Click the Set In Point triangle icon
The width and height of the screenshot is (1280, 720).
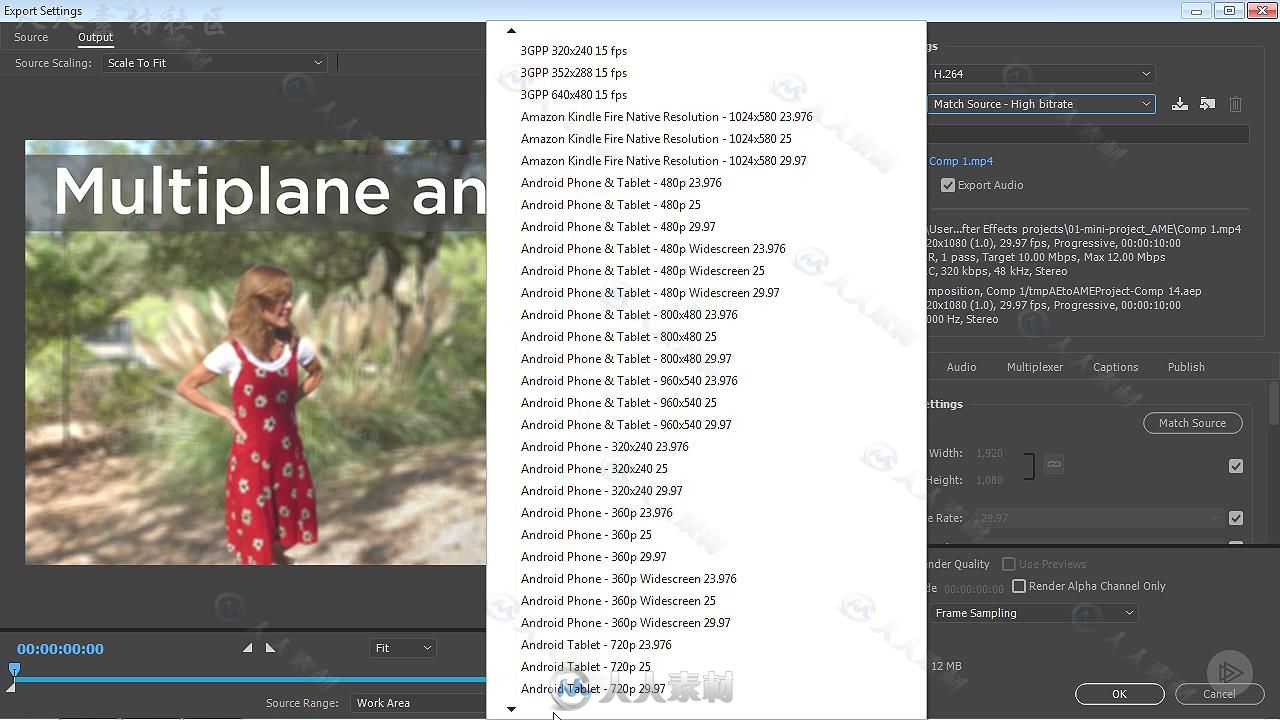(x=247, y=648)
